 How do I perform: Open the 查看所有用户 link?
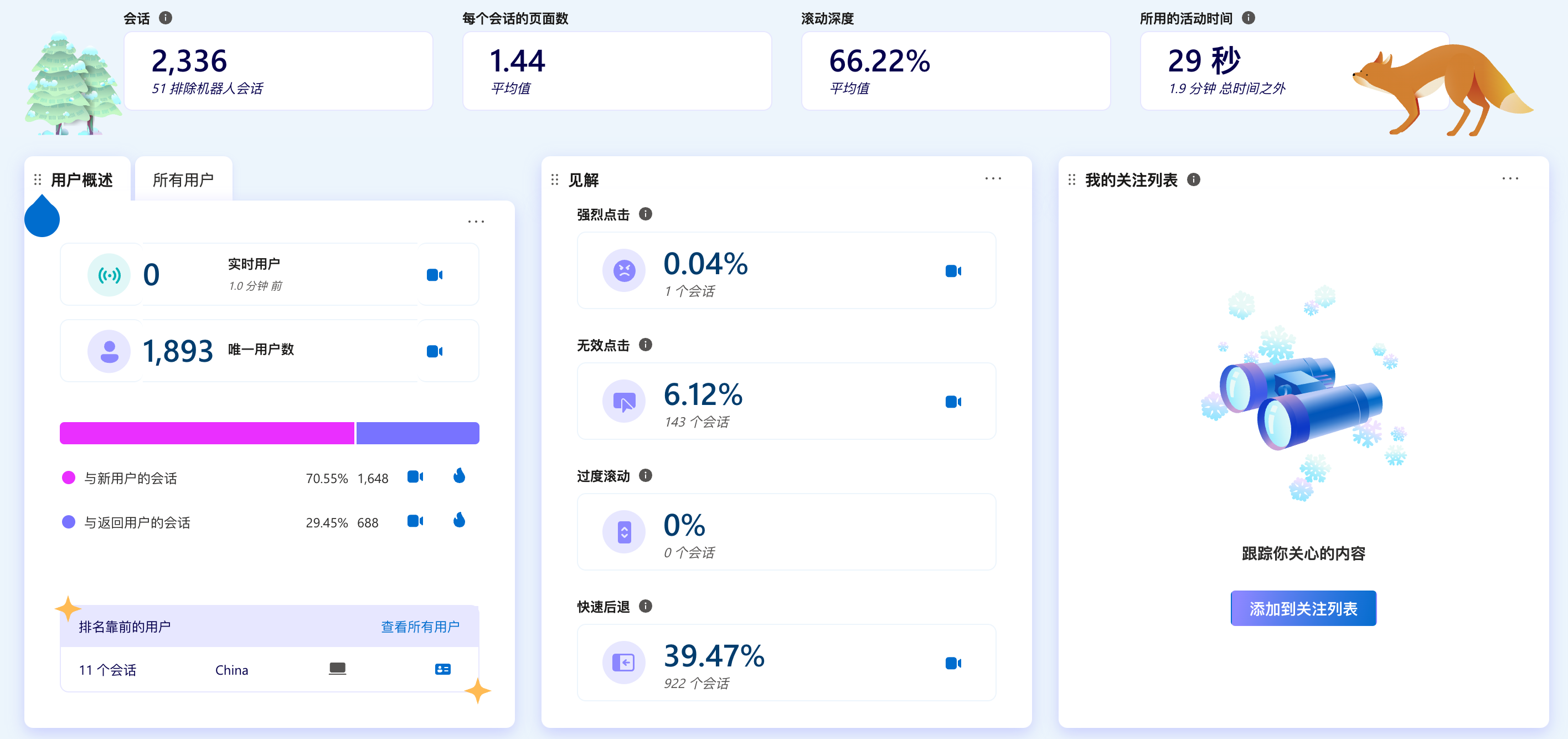tap(420, 627)
